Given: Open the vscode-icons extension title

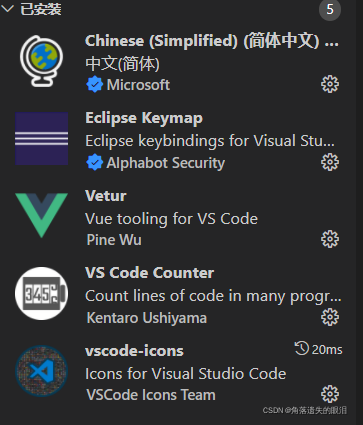Looking at the screenshot, I should point(134,351).
